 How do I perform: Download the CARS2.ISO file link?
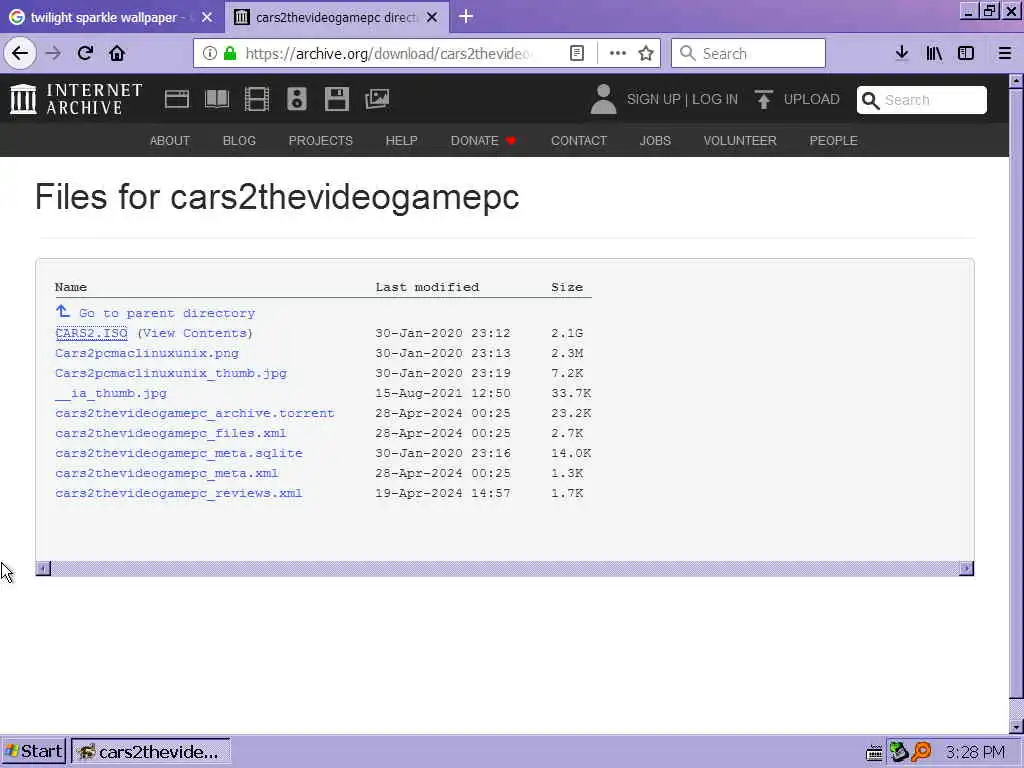click(x=91, y=333)
